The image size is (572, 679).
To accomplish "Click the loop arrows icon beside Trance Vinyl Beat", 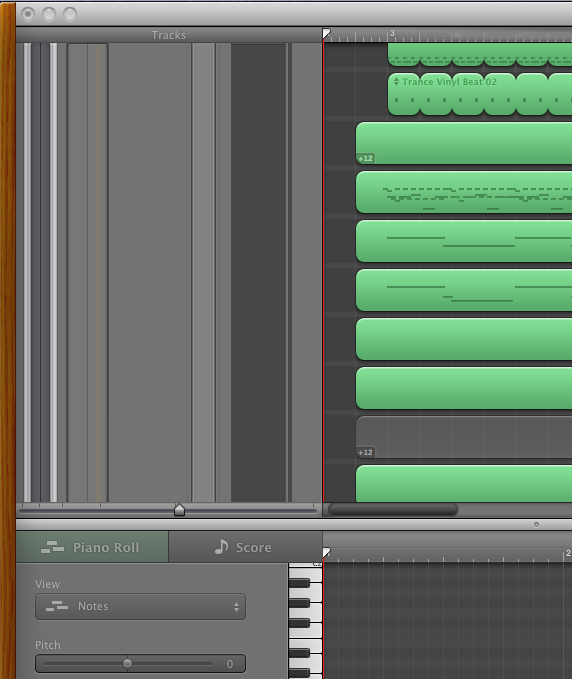I will [x=396, y=81].
